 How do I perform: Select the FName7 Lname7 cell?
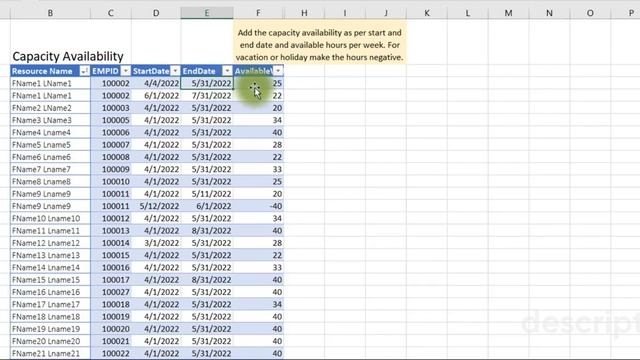(x=50, y=169)
